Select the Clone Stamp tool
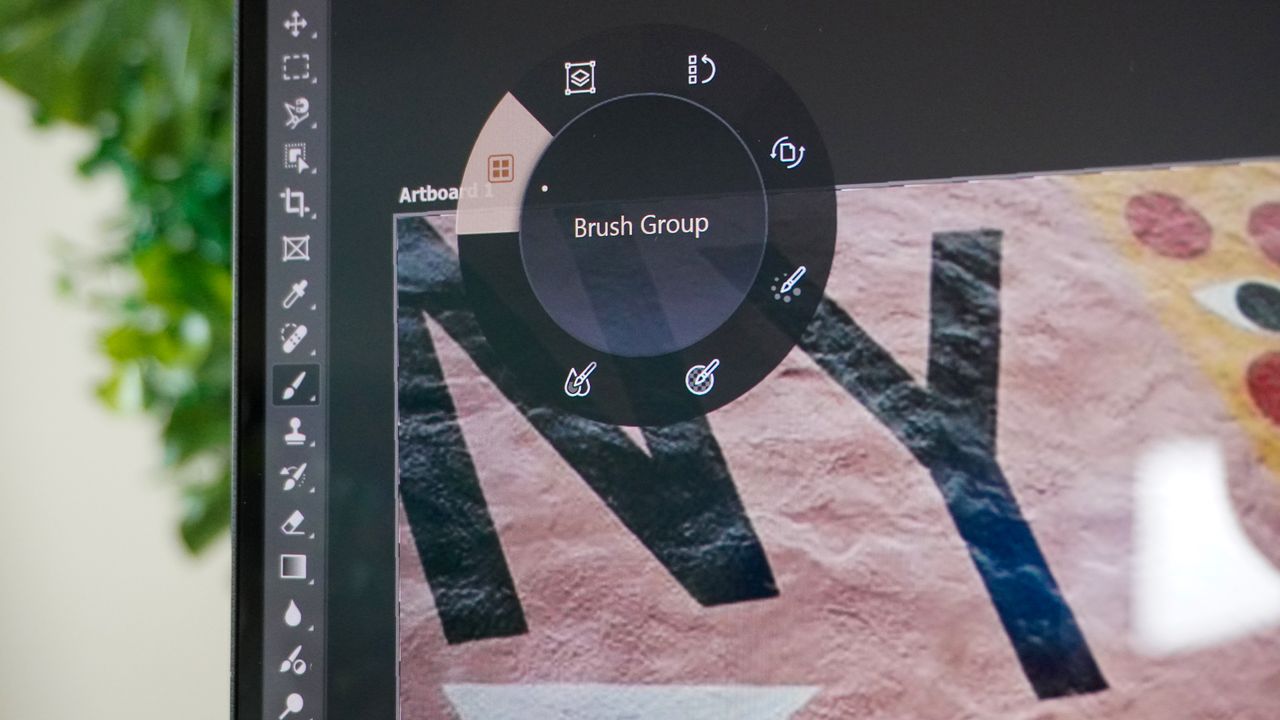Screen dimensions: 1280x720 click(x=295, y=432)
